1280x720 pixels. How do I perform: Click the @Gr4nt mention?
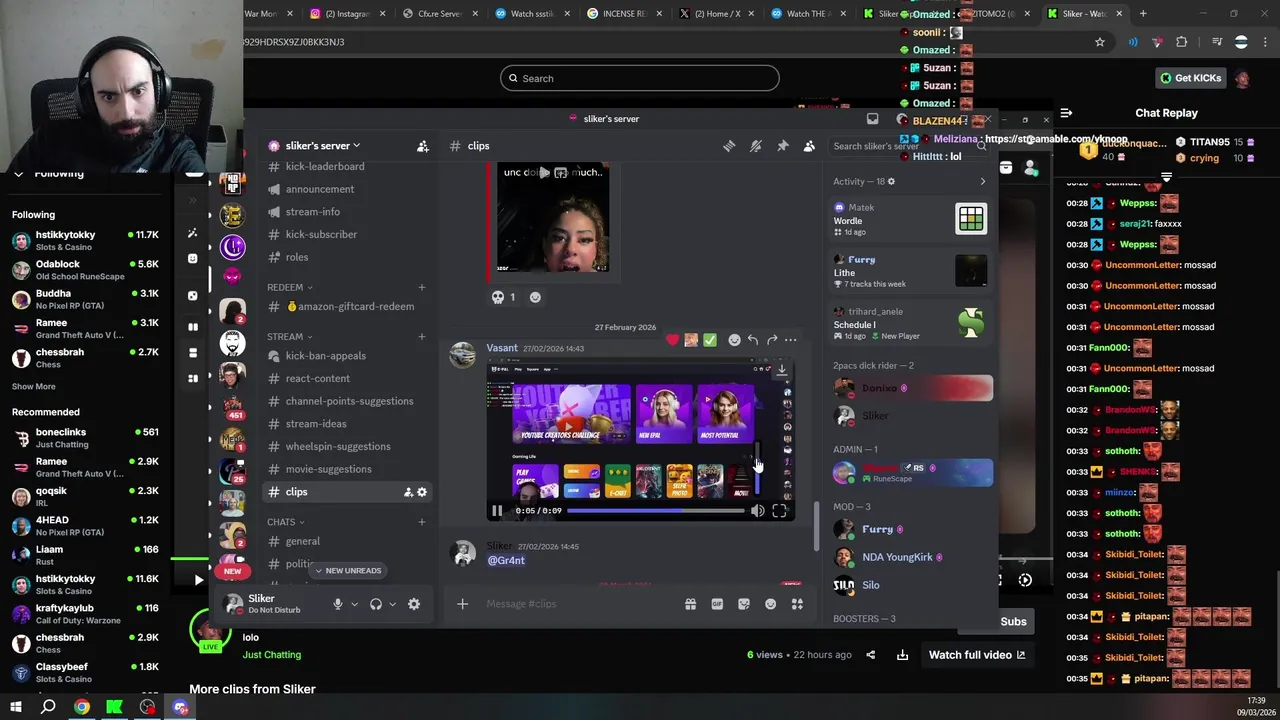pyautogui.click(x=506, y=561)
